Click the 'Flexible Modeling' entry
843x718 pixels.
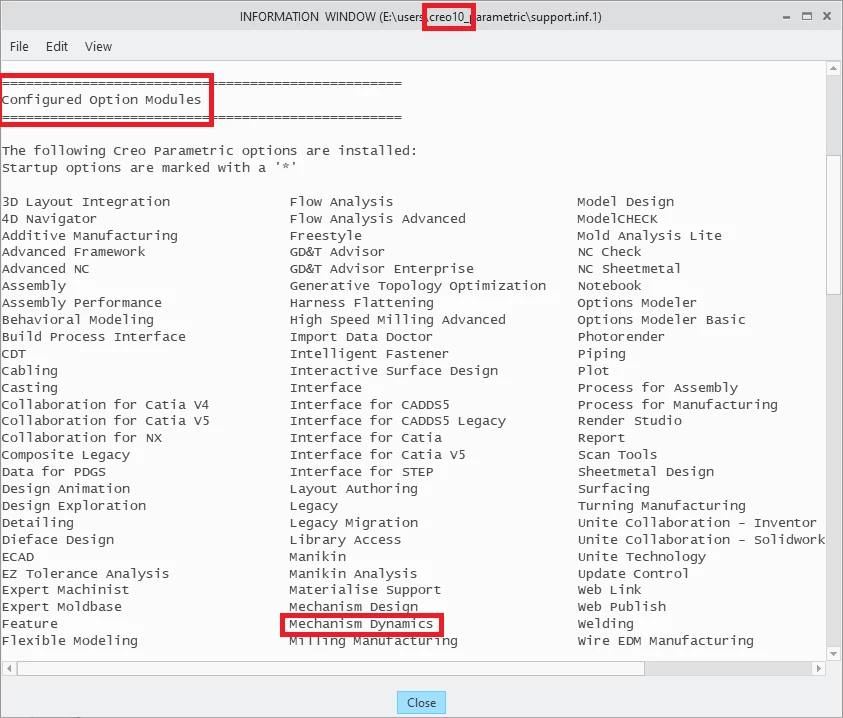pos(70,641)
